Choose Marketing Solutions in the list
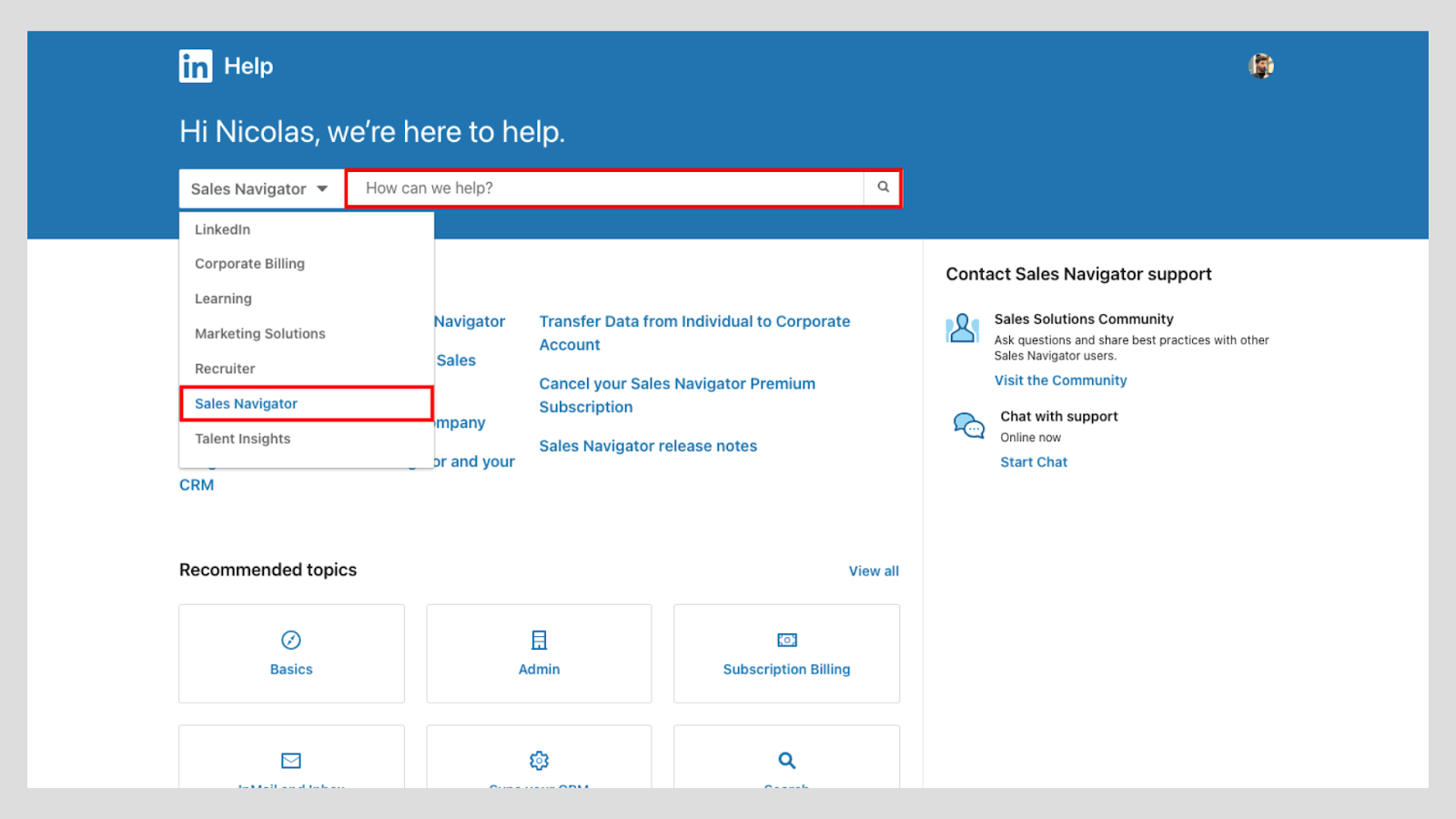This screenshot has width=1456, height=819. pos(307,334)
